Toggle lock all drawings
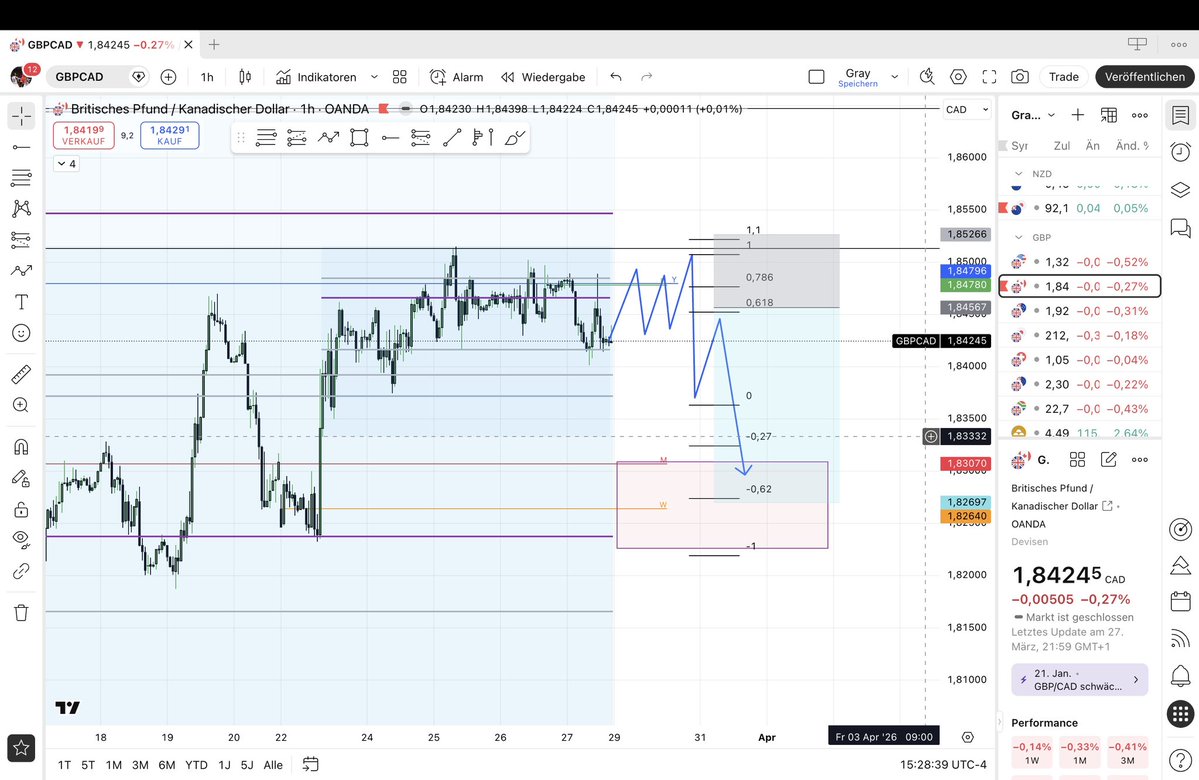Screen dimensions: 1199x780 (x=21, y=509)
